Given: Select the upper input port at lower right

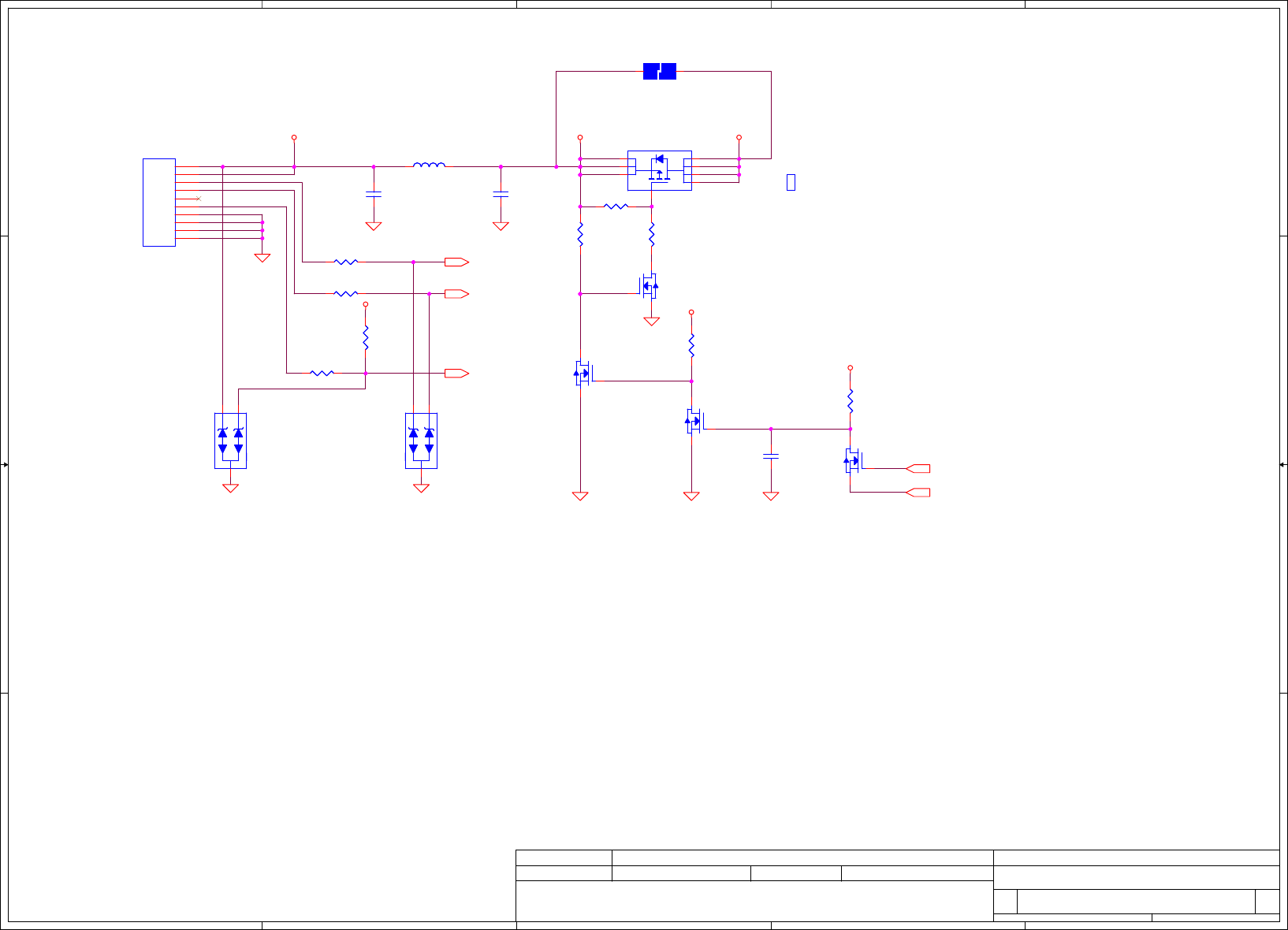Looking at the screenshot, I should (x=918, y=468).
